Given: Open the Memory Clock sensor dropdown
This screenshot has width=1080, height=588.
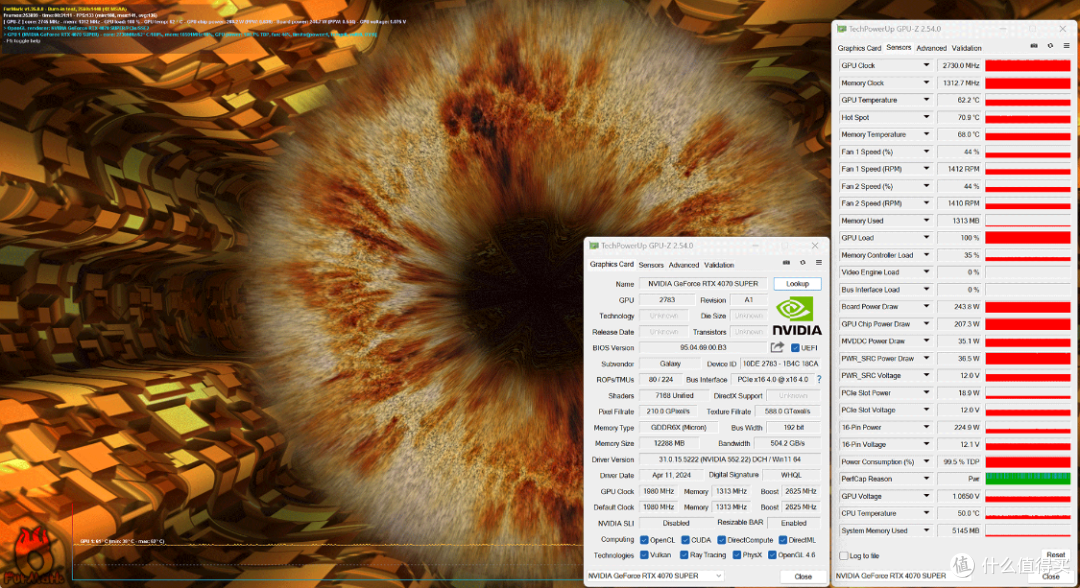Looking at the screenshot, I should pos(926,83).
